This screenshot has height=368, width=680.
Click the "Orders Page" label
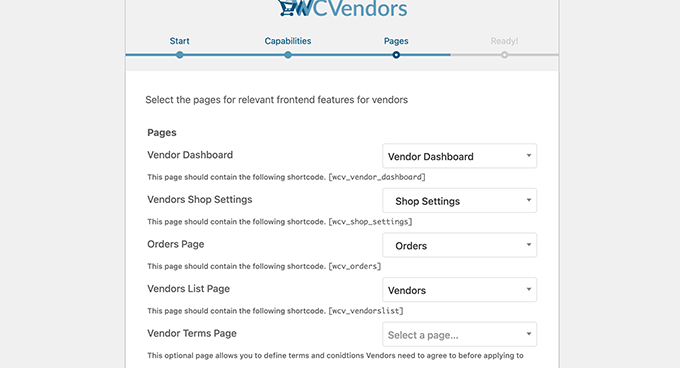176,244
